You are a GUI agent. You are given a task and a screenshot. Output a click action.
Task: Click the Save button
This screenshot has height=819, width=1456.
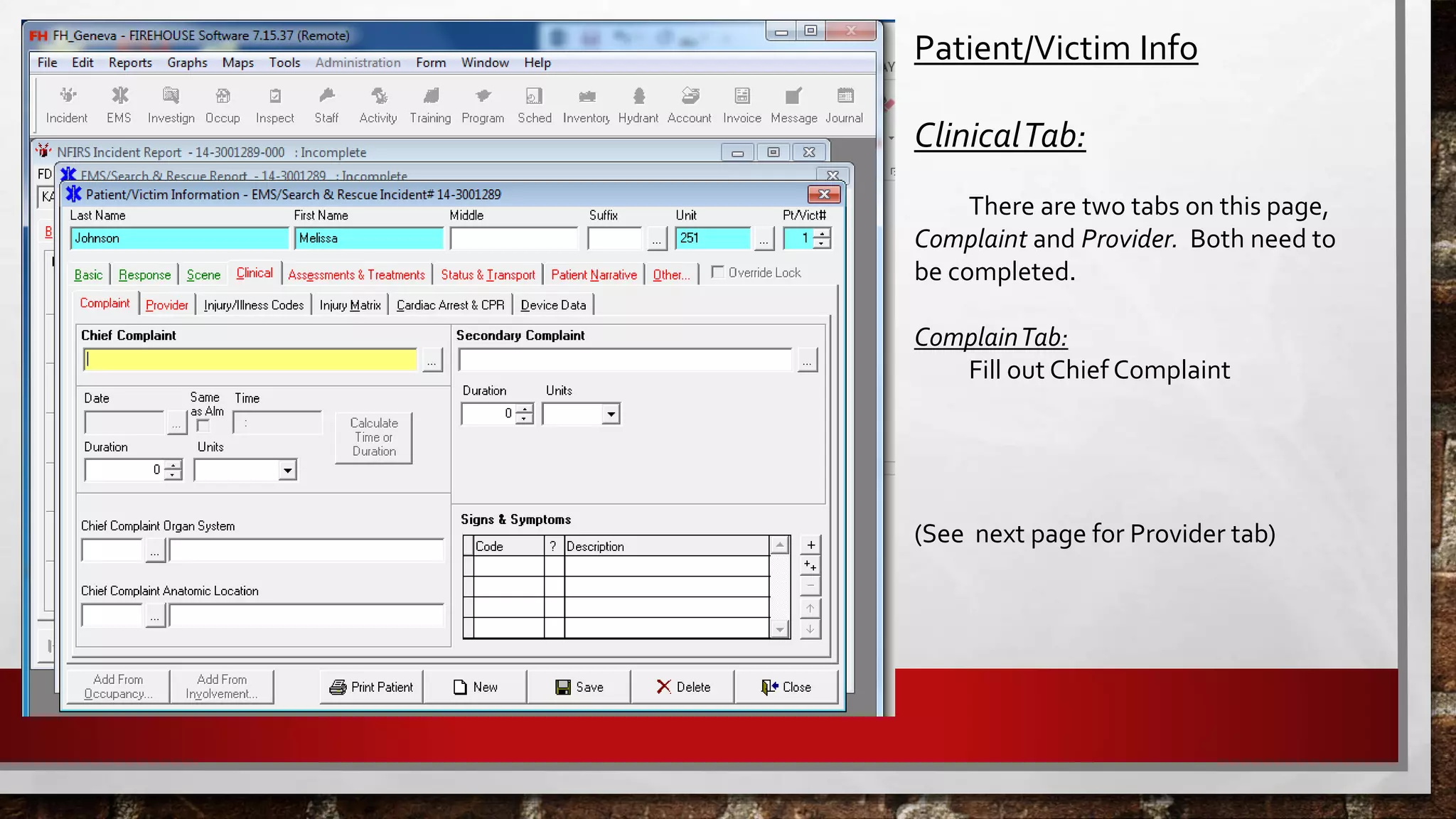(579, 687)
